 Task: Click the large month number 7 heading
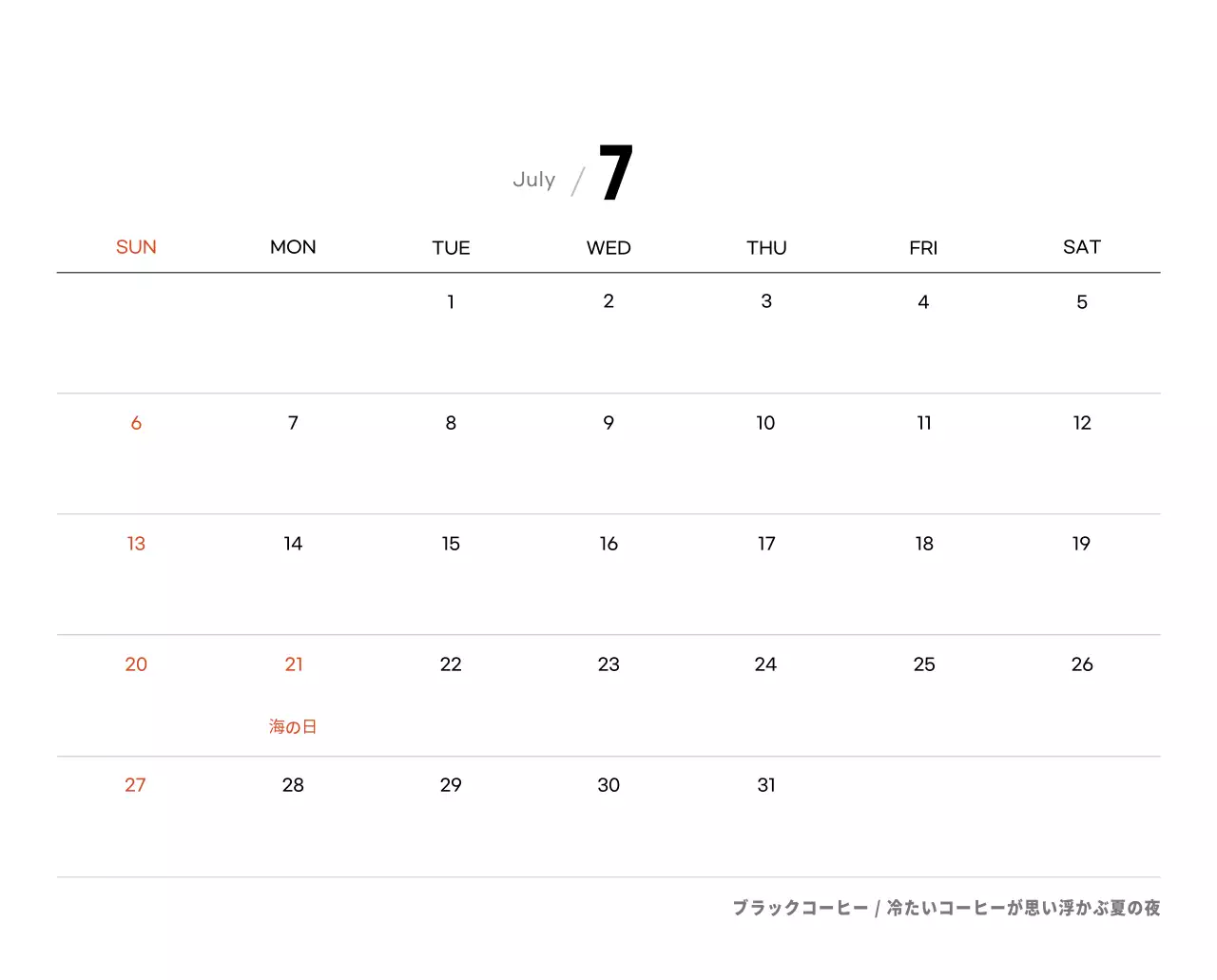(615, 173)
